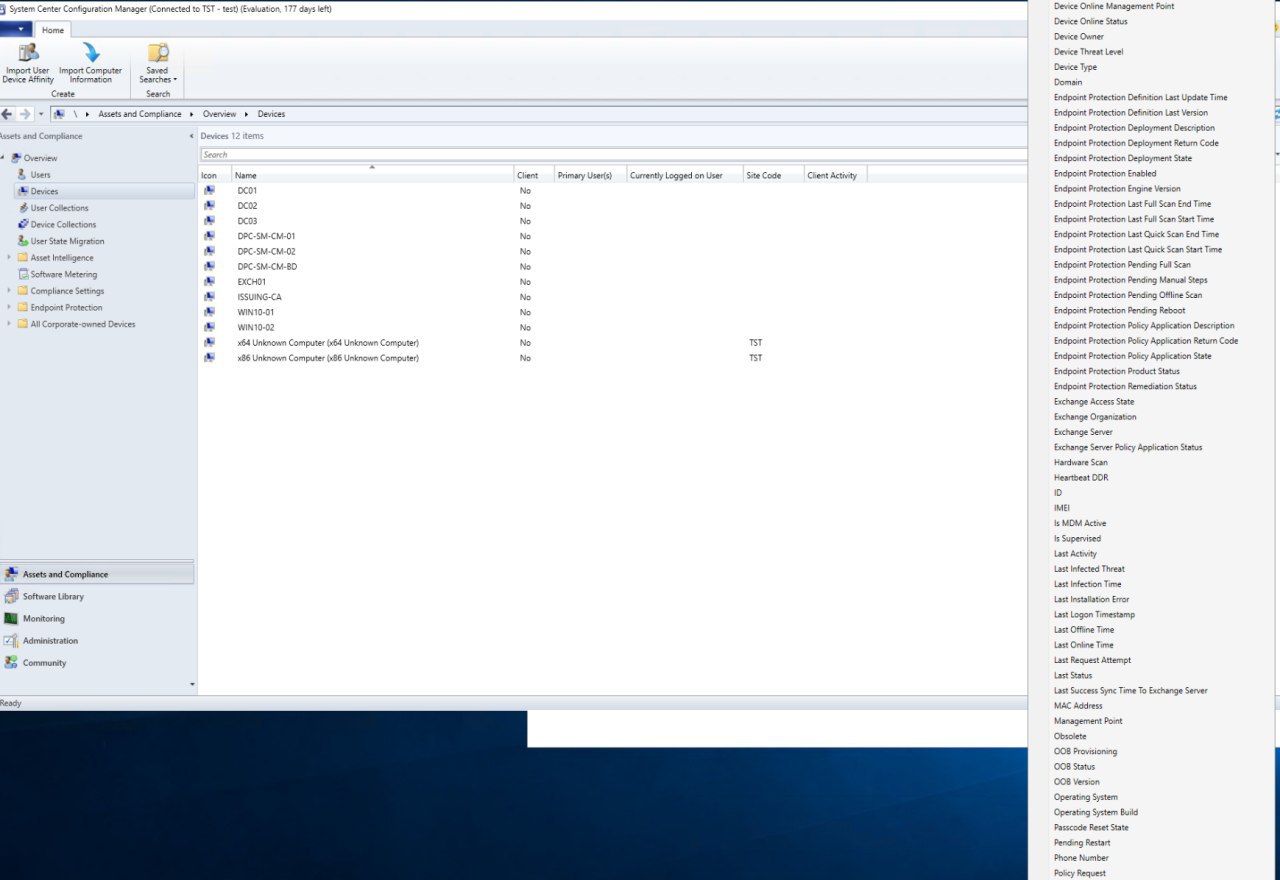This screenshot has width=1280, height=880.
Task: Select the DPC-SM-CM-02 device row
Action: point(613,251)
